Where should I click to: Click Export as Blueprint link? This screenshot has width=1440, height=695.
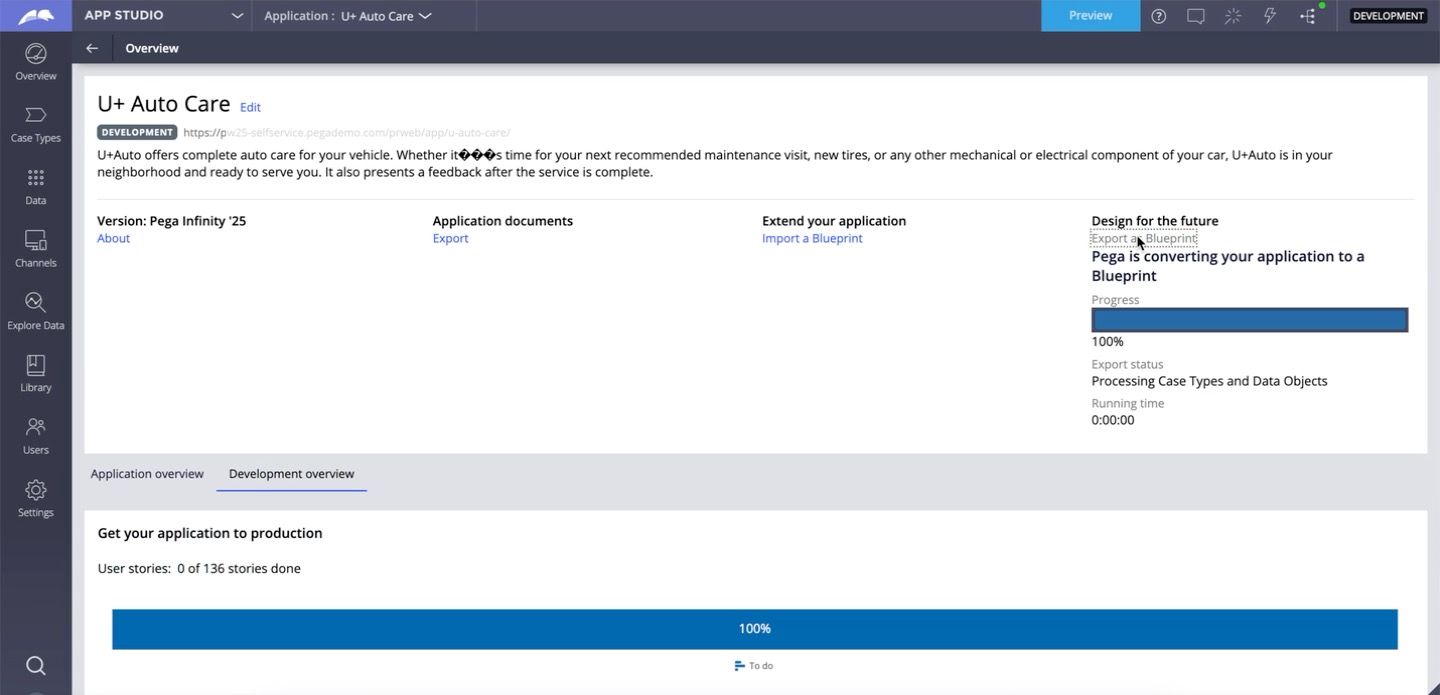point(1144,238)
